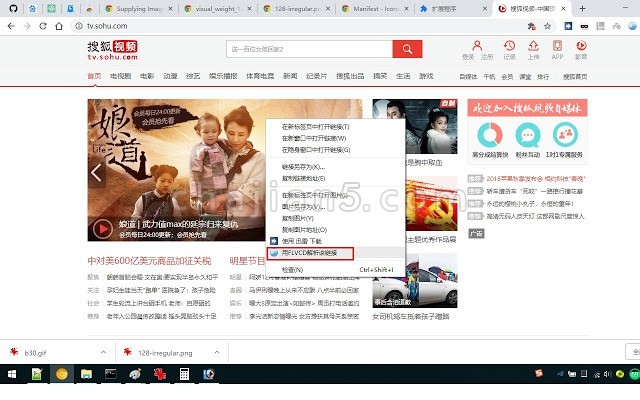Open 电影 in site navigation
Image resolution: width=640 pixels, height=400 pixels.
(x=147, y=76)
